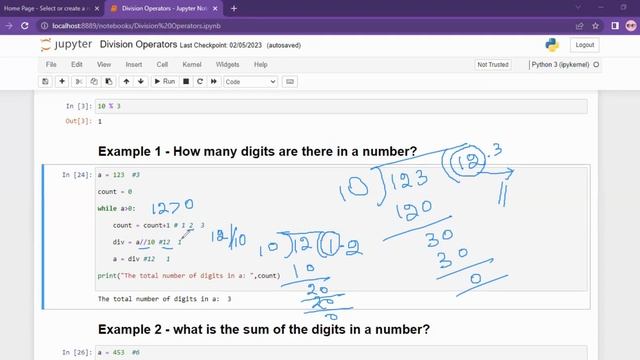640x360 pixels.
Task: Toggle browser side panel icon
Action: [615, 26]
